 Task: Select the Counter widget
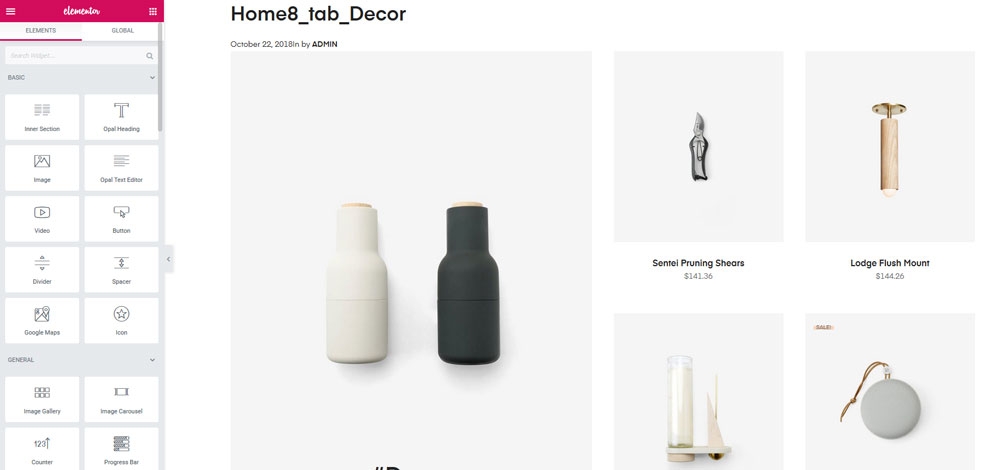pos(42,449)
